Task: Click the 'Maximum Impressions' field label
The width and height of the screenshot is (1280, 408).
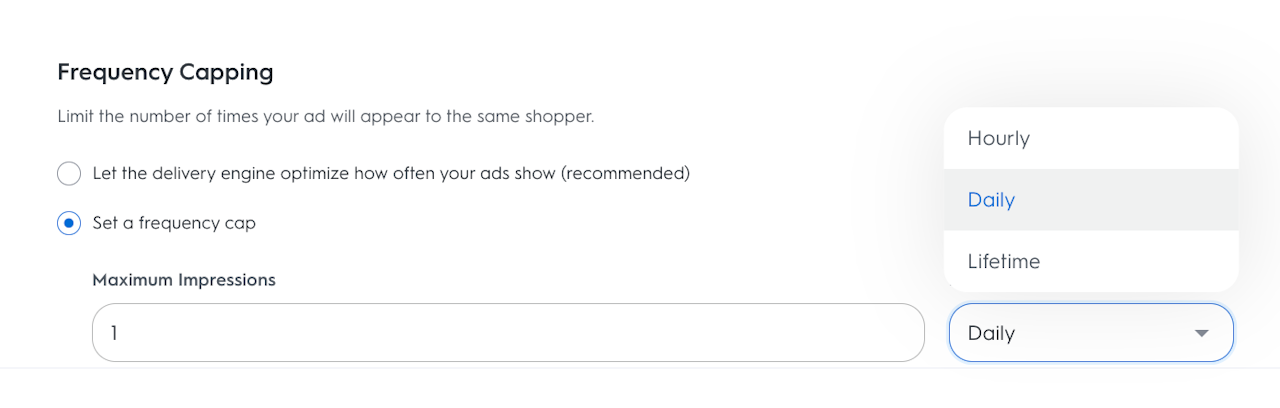Action: (184, 280)
